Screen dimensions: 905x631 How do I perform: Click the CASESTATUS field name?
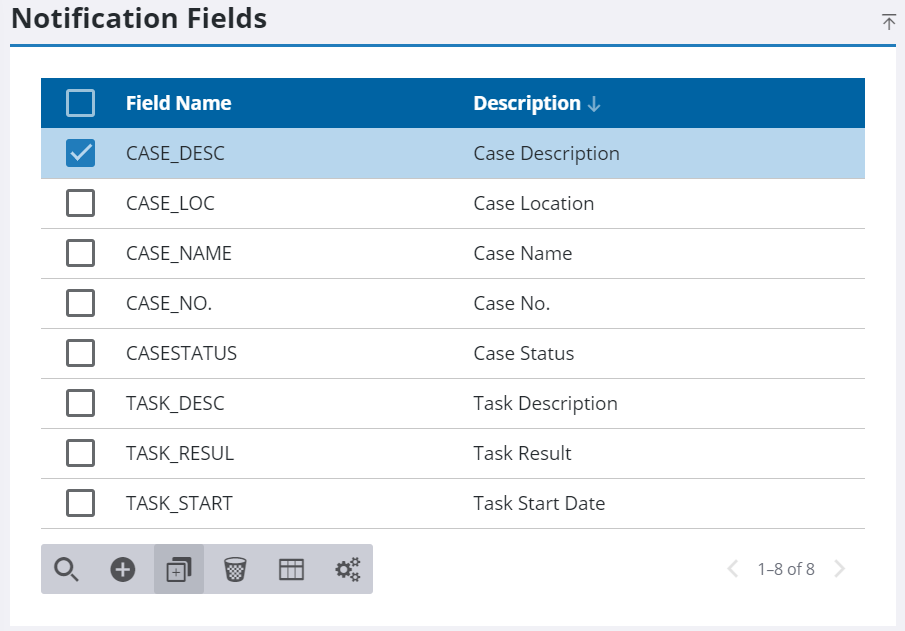(x=181, y=353)
